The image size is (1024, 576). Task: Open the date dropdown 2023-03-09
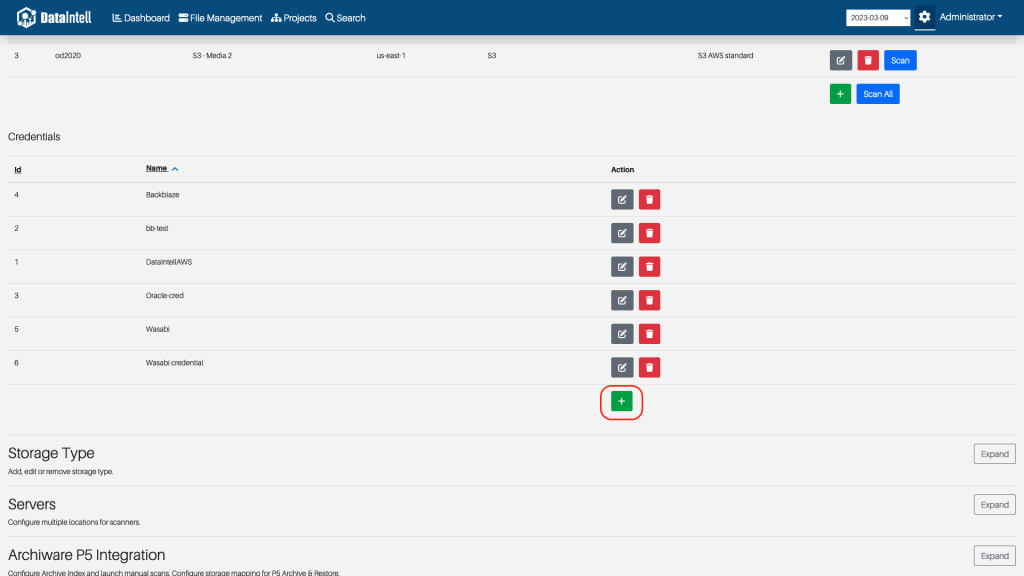(878, 18)
